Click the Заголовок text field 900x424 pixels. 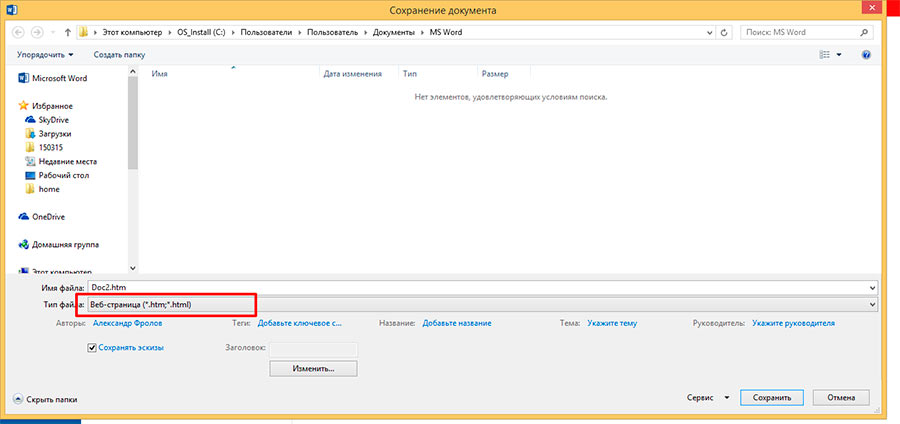(x=313, y=349)
